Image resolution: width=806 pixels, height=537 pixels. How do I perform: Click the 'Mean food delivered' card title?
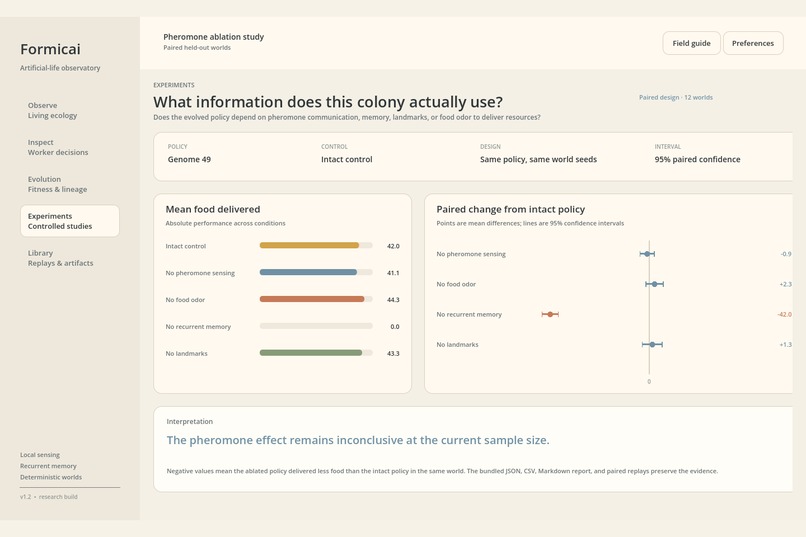tap(213, 209)
